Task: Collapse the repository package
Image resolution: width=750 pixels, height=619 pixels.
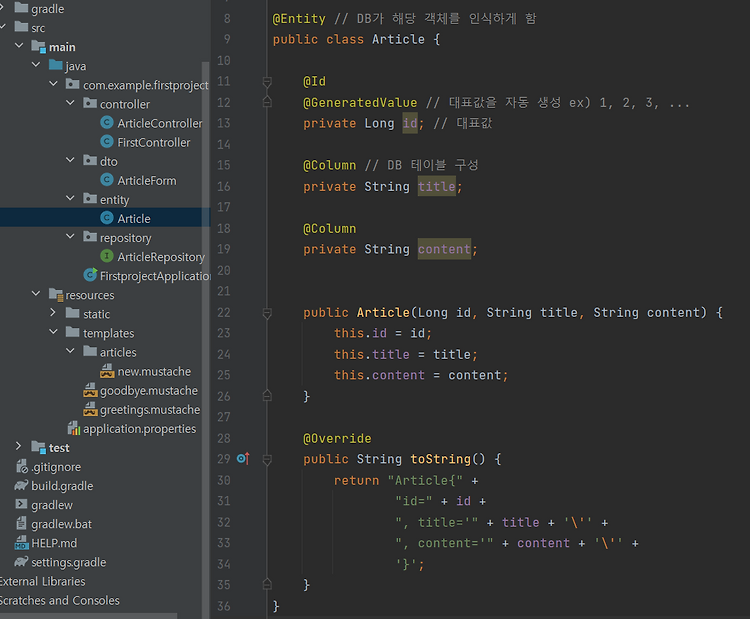Action: [70, 236]
